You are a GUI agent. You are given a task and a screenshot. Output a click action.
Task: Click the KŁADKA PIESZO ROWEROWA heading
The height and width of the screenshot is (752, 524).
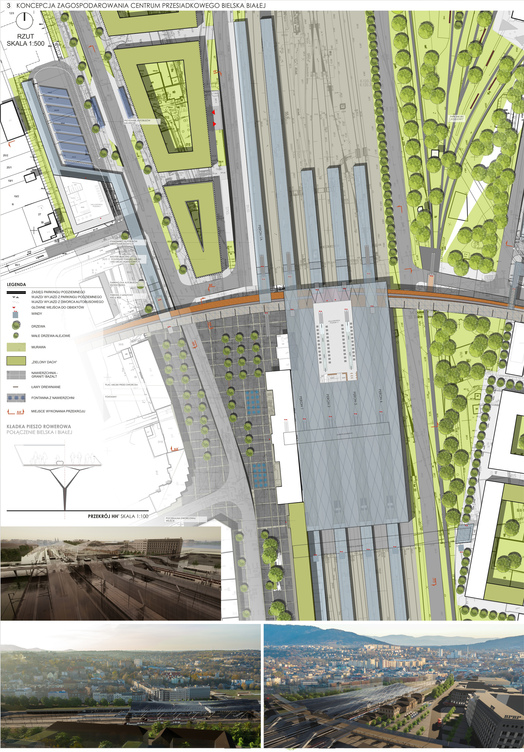click(x=39, y=426)
